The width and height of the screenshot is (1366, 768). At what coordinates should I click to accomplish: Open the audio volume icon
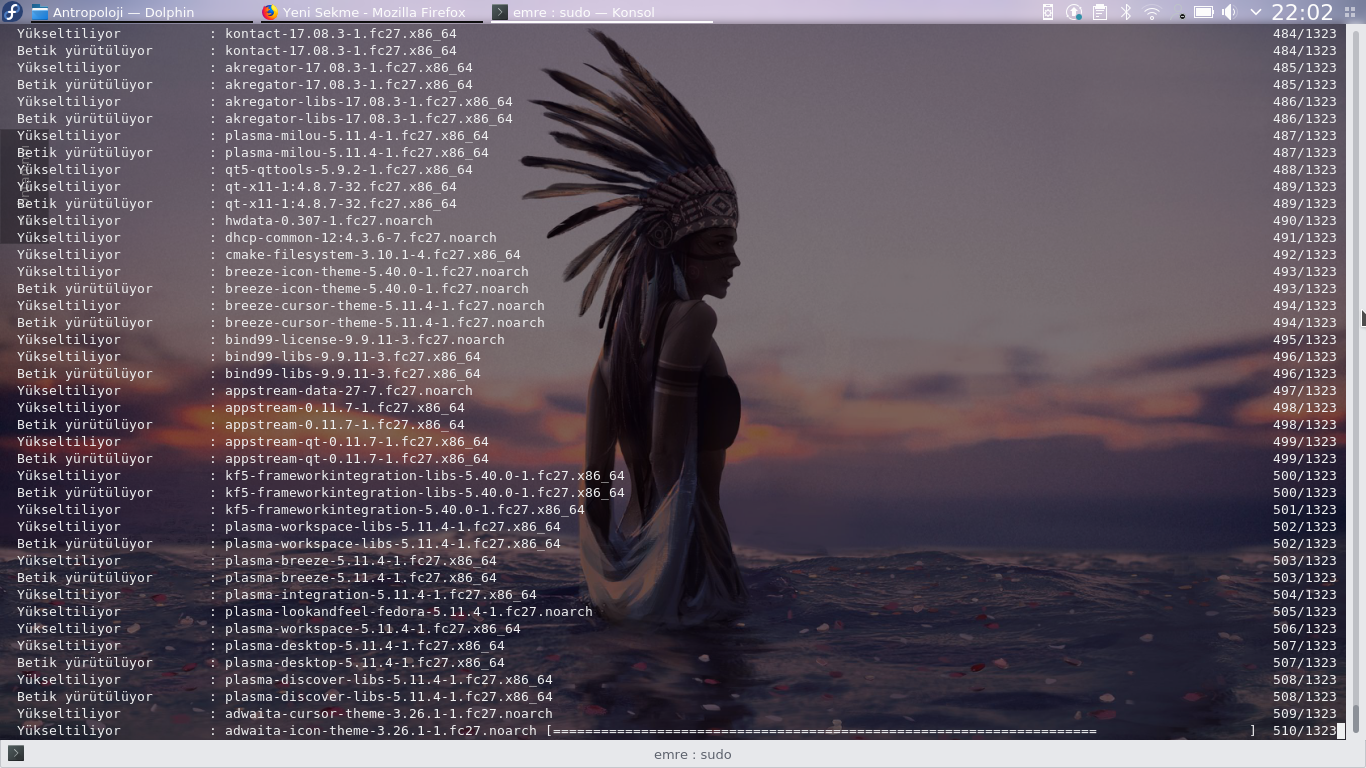point(1229,12)
